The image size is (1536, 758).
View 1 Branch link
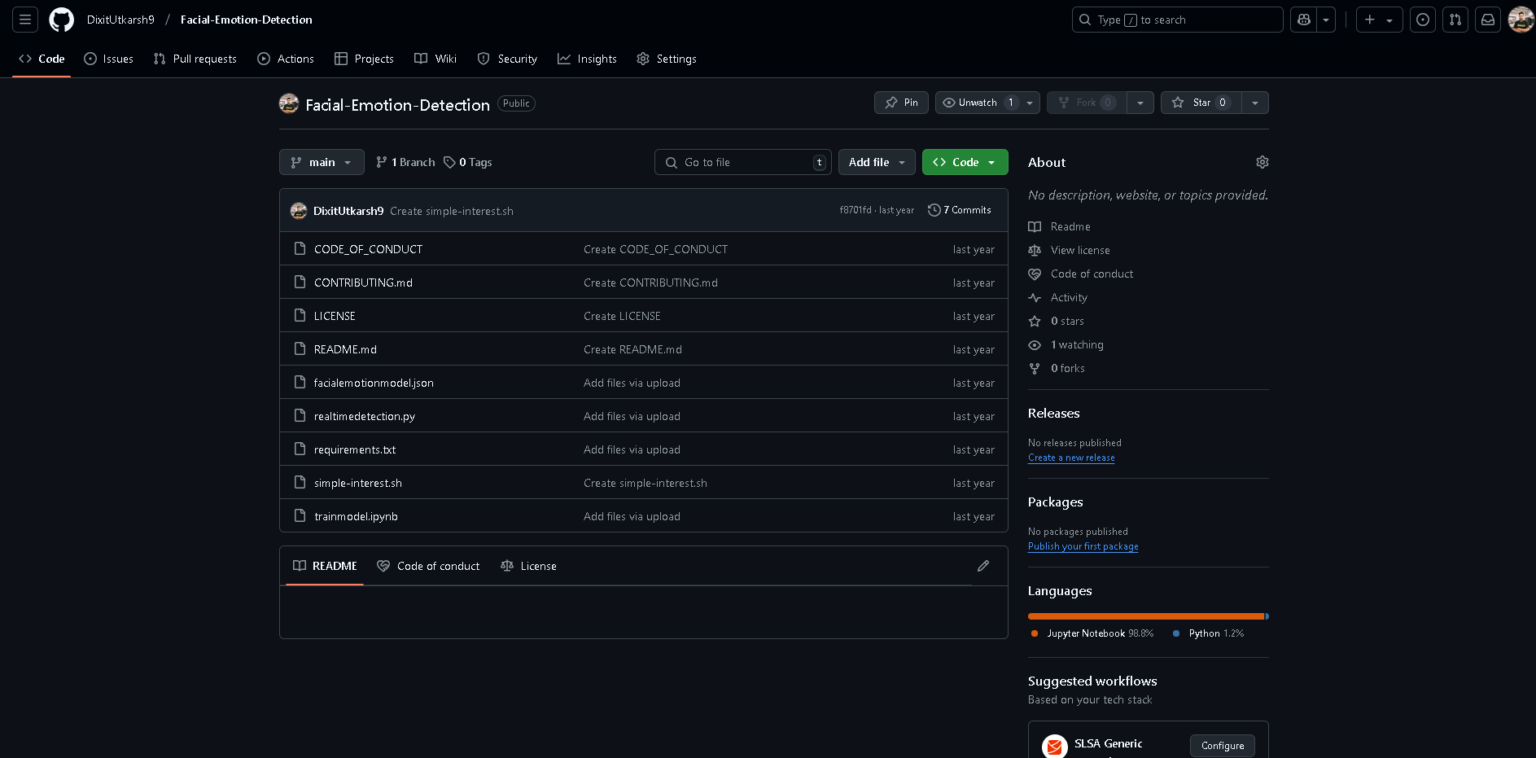click(x=405, y=162)
